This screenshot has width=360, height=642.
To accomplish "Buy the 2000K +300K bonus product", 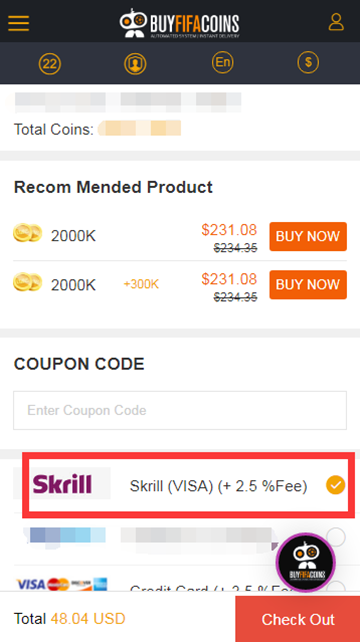I will [308, 285].
